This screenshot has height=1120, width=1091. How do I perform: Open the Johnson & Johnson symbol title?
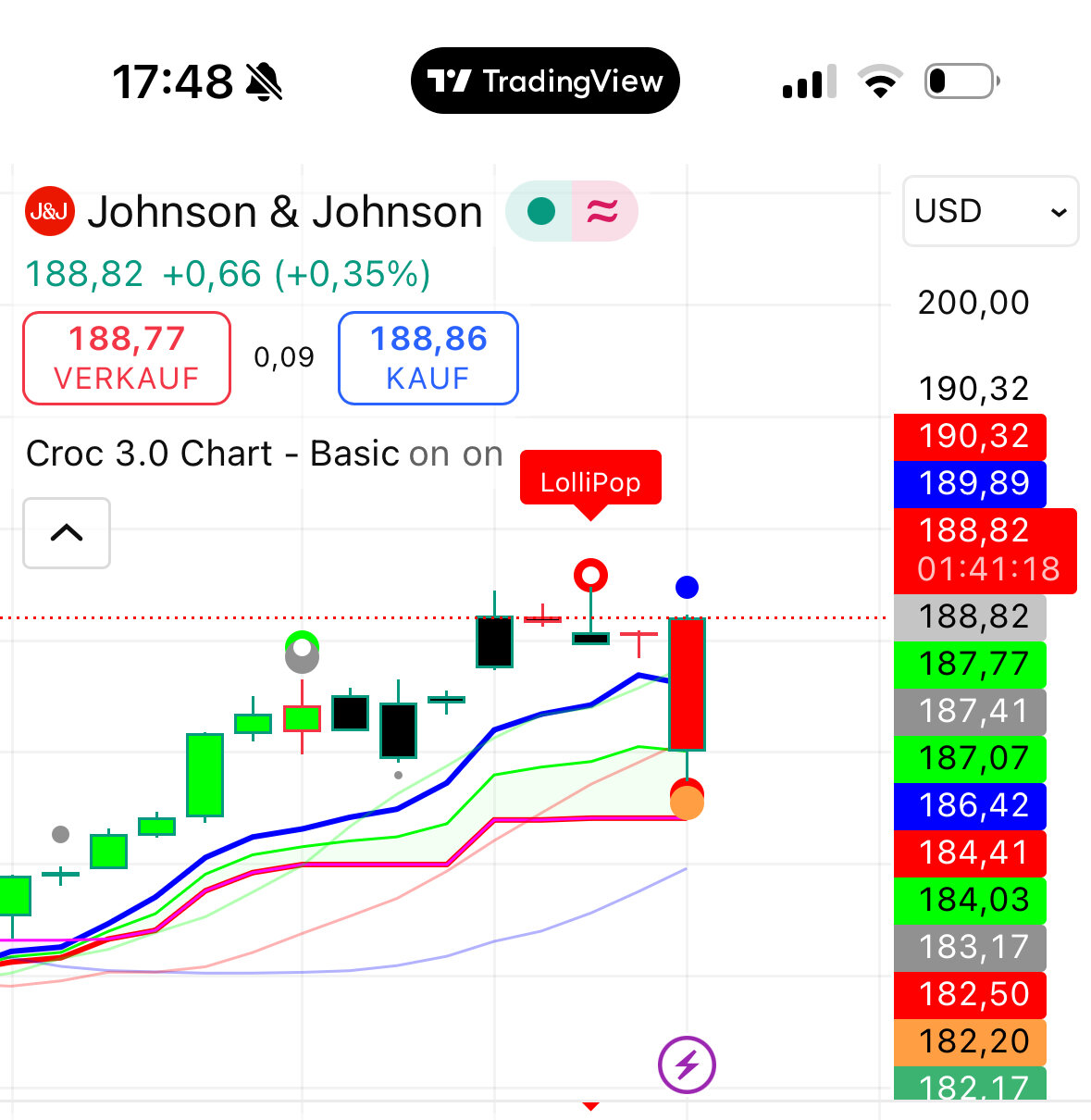click(x=285, y=212)
